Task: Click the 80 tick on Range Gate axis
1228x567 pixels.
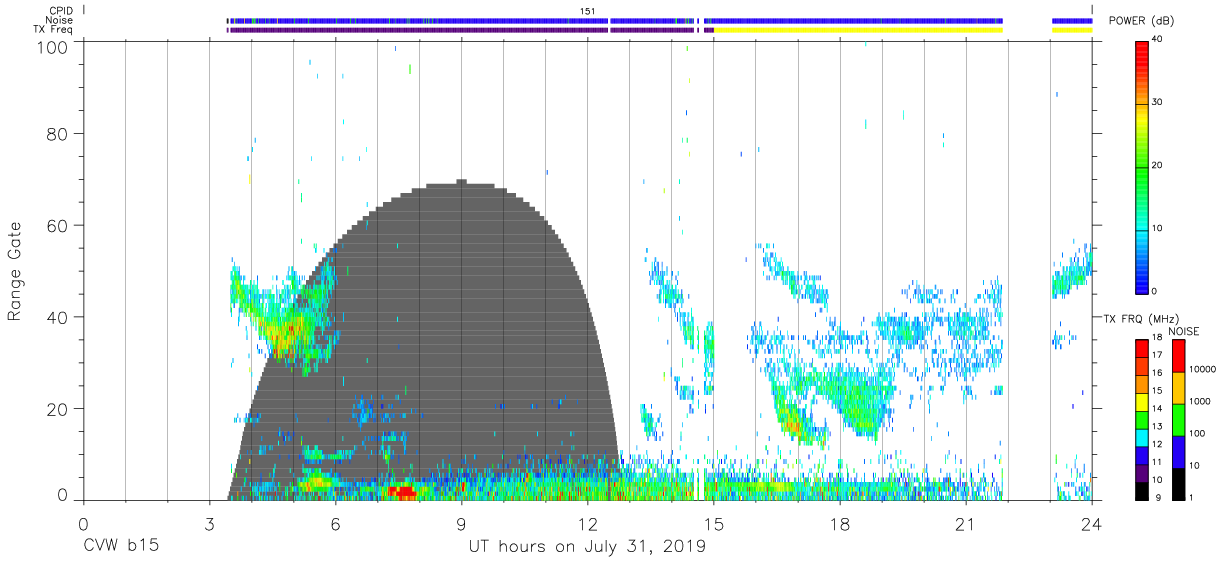Action: (x=57, y=133)
